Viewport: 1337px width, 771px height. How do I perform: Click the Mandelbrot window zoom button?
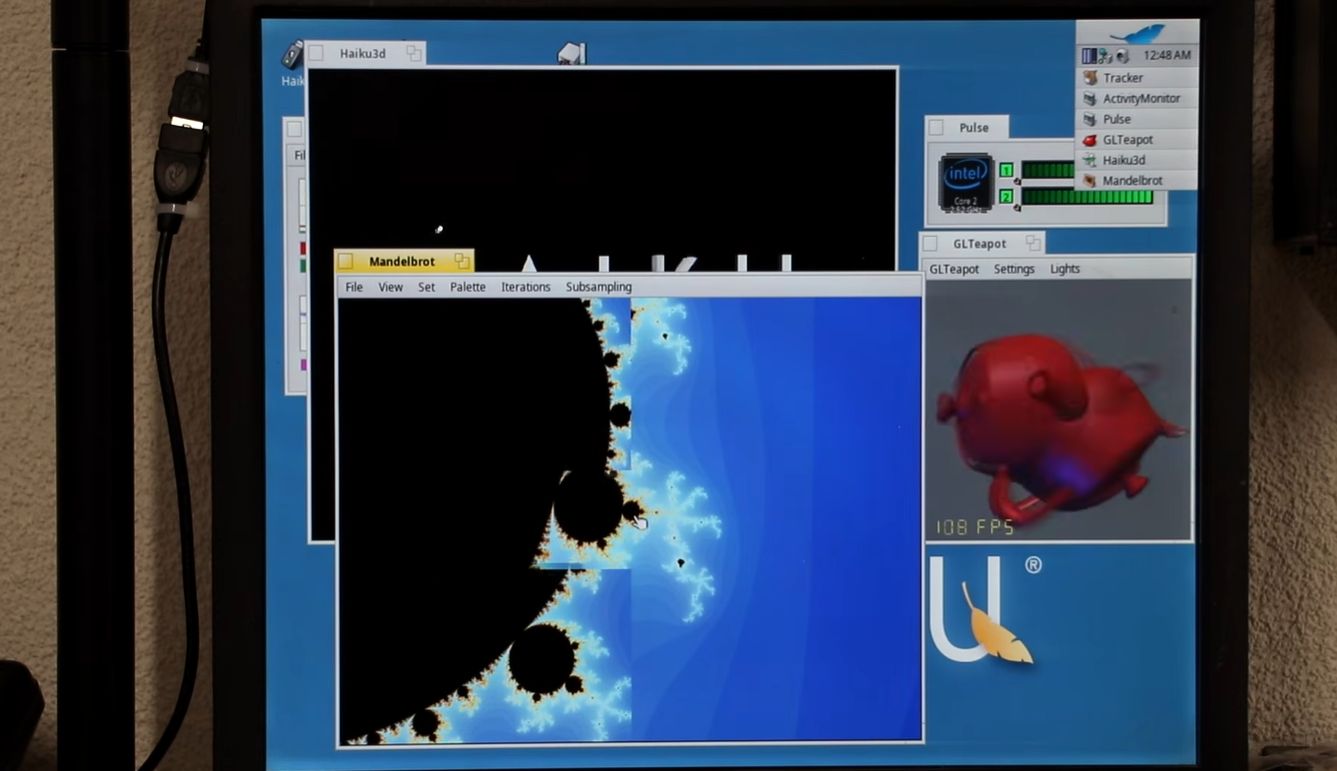pyautogui.click(x=461, y=261)
